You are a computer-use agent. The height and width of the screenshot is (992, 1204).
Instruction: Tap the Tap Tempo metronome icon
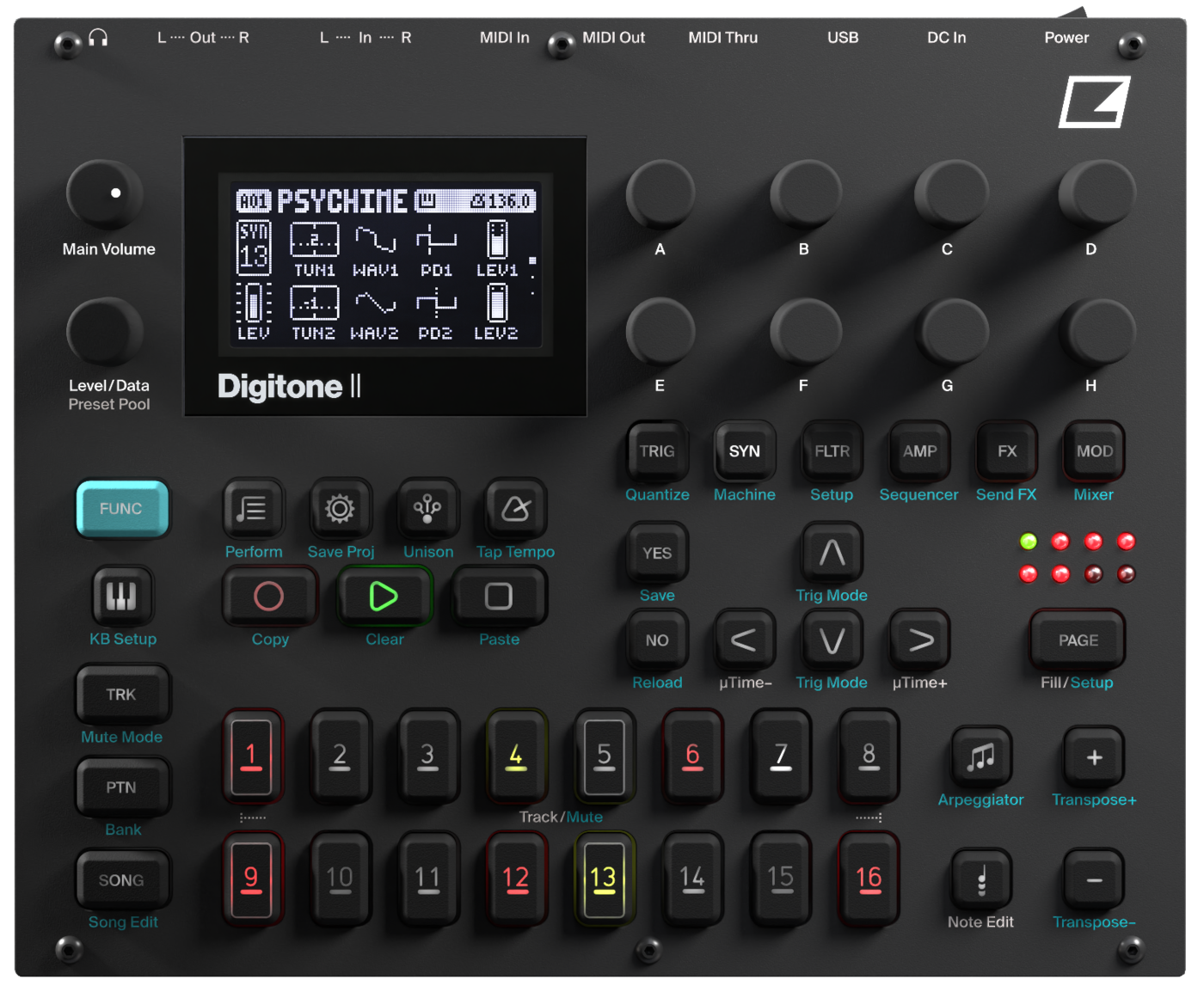[515, 508]
